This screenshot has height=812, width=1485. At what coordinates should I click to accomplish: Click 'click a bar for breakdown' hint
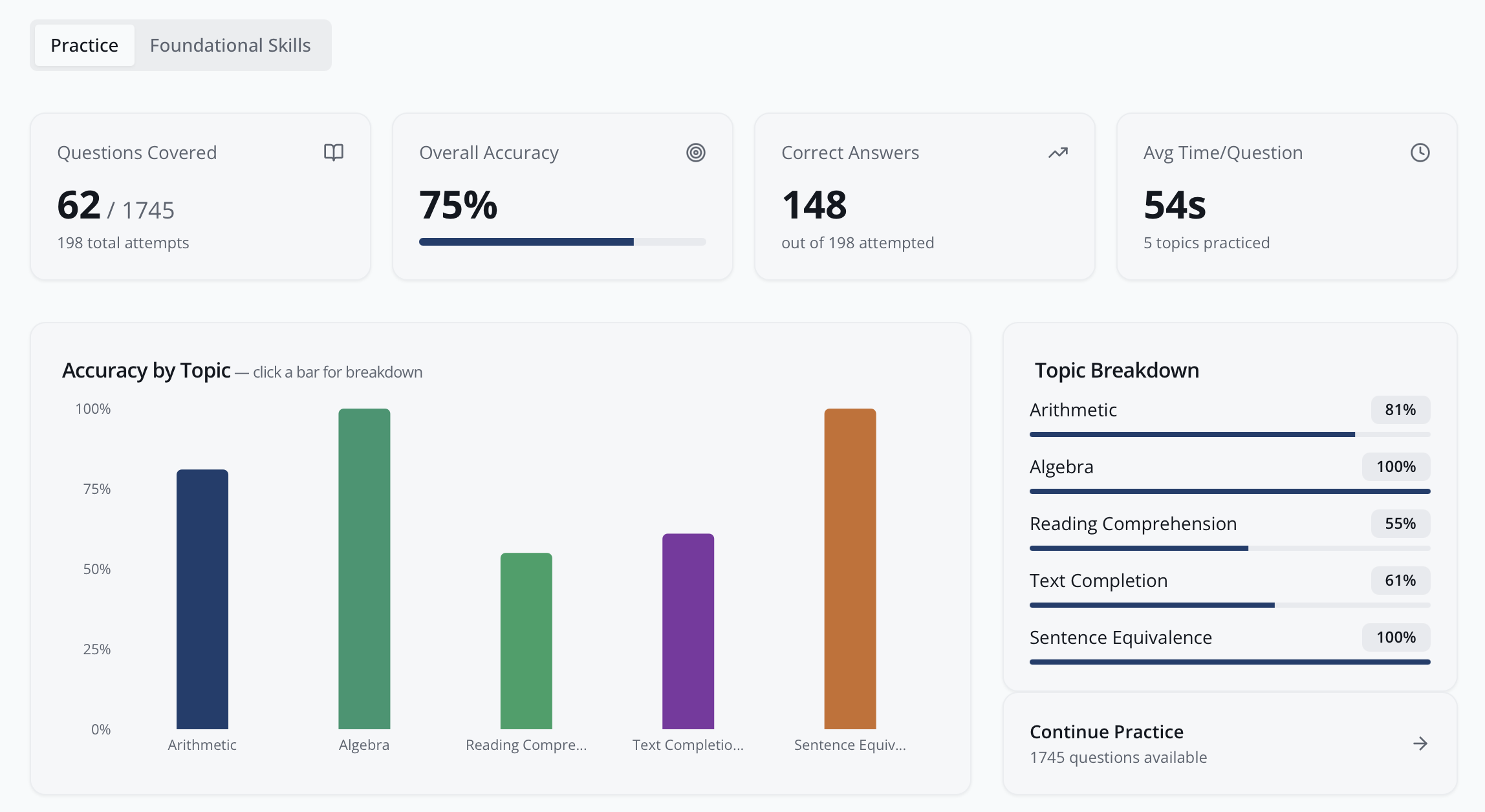[x=338, y=372]
